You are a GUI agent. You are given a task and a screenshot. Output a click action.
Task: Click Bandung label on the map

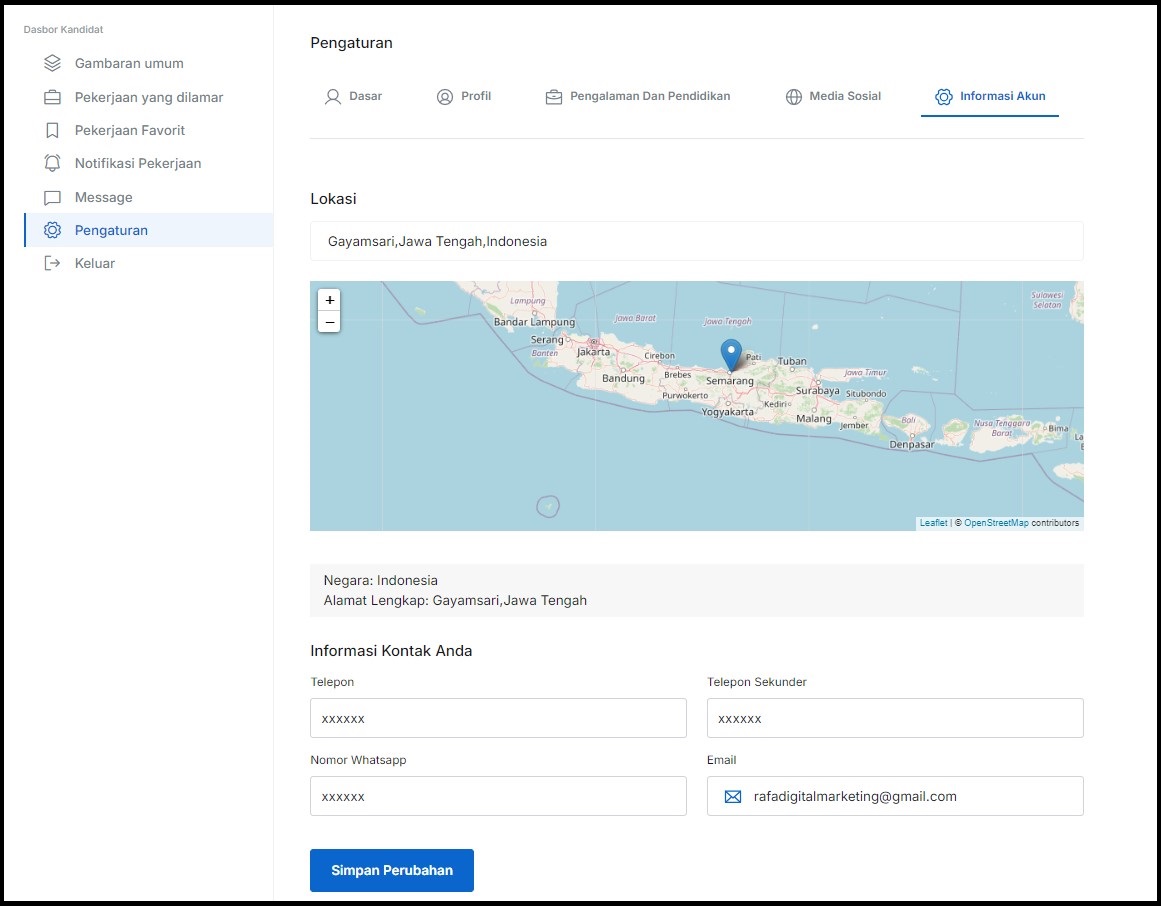point(623,378)
